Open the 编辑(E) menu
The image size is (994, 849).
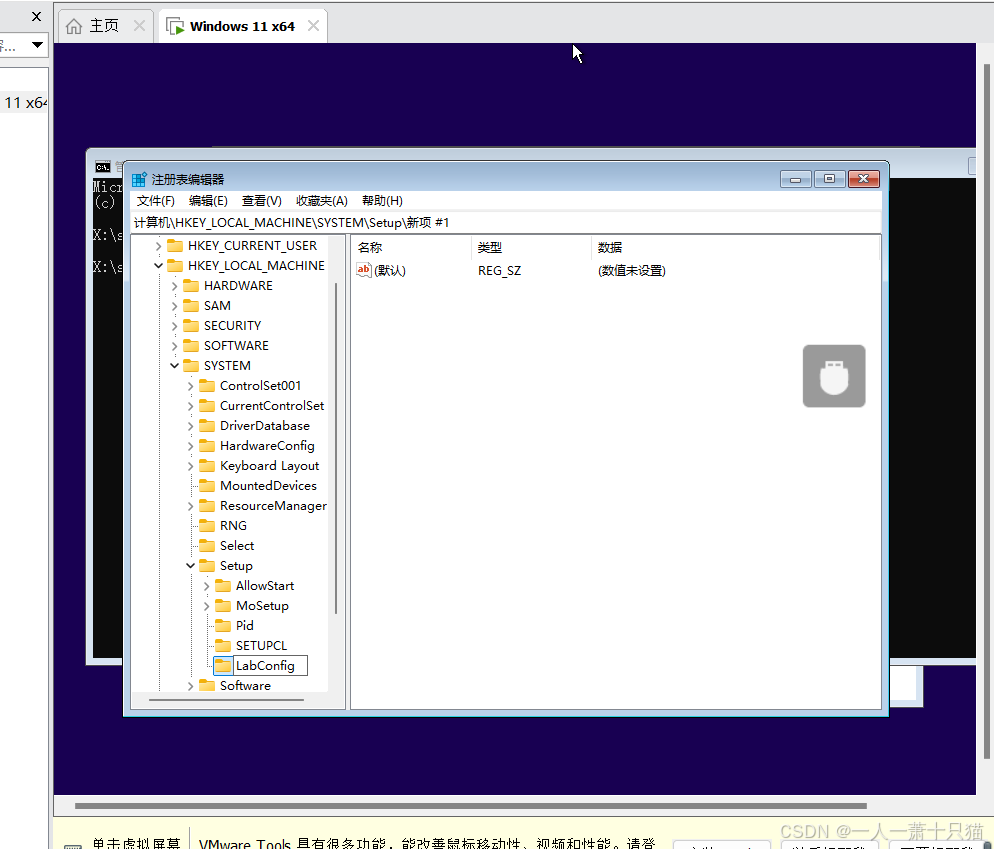click(x=208, y=201)
